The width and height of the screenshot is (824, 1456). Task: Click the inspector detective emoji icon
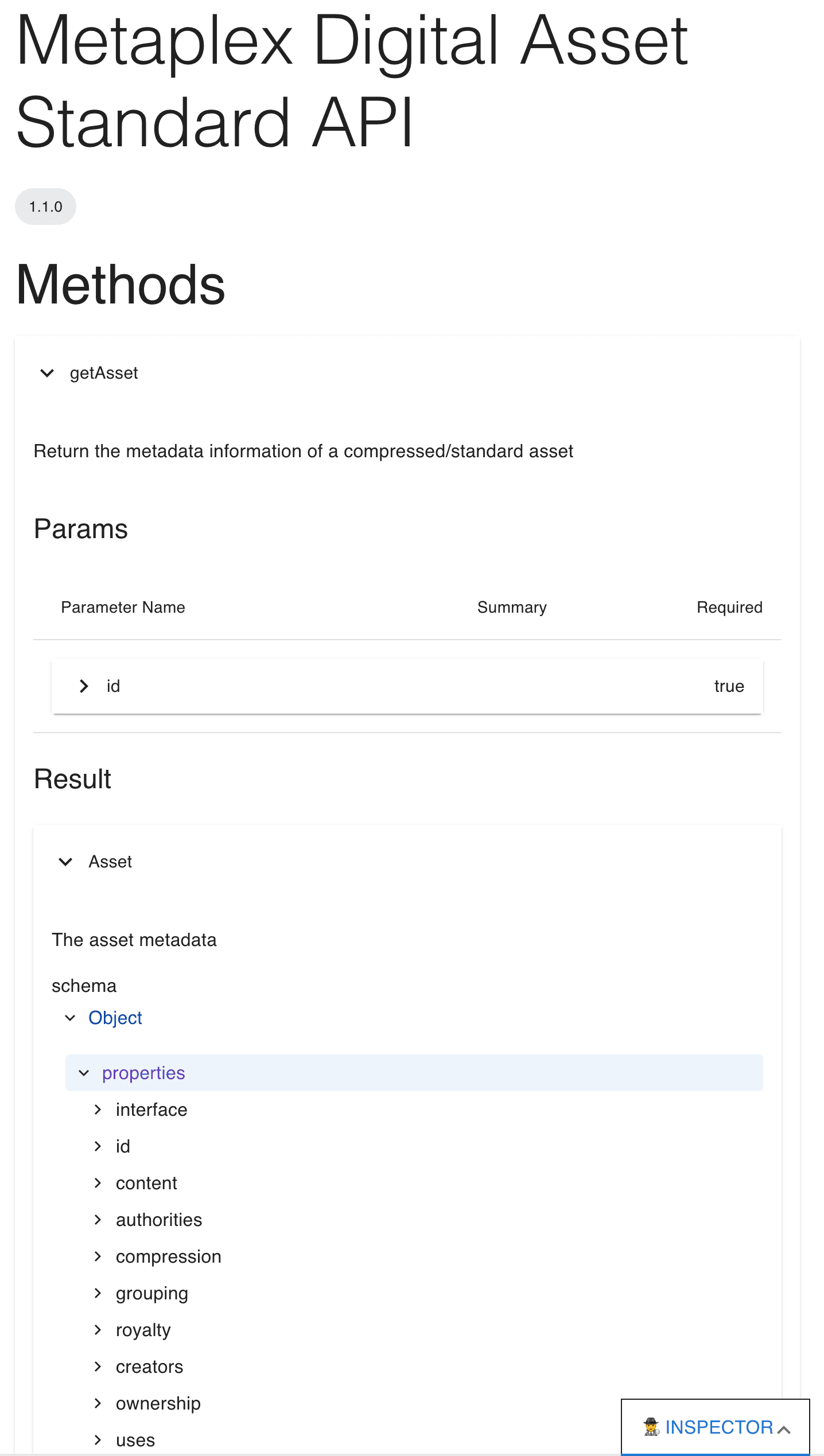[651, 1427]
